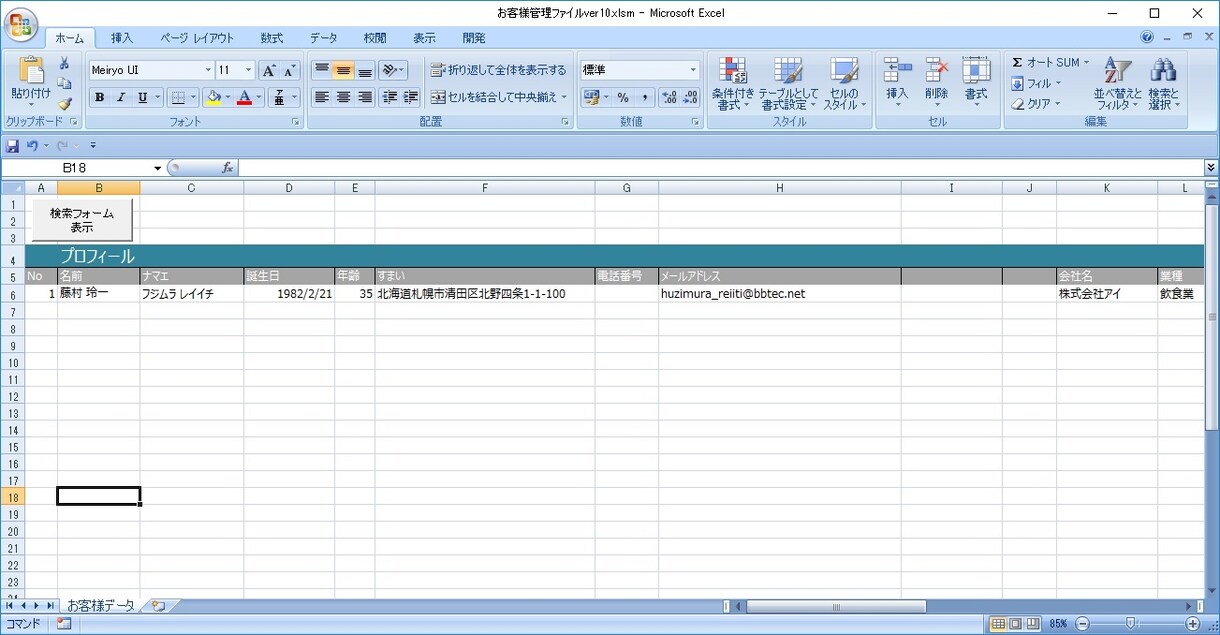
Task: Decrease font size with the small A icon
Action: [x=289, y=70]
